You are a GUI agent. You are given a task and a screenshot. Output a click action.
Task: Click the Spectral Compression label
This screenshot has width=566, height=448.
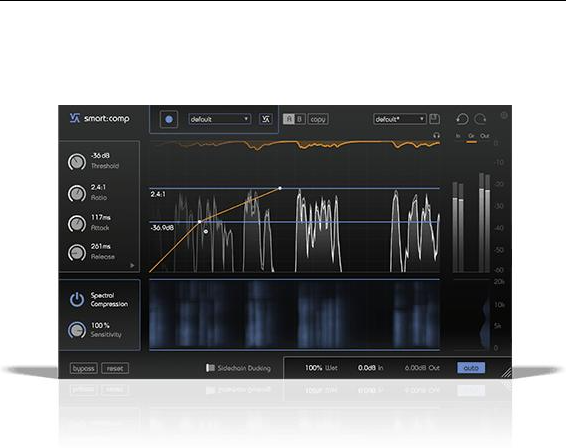coord(109,300)
